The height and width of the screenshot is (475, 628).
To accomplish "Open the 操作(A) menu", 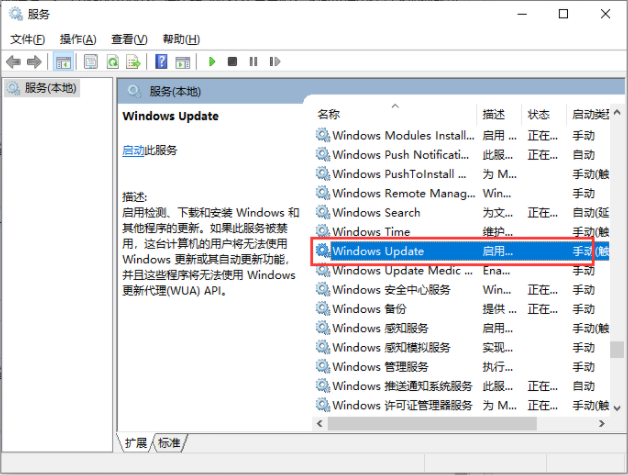I will (x=77, y=39).
